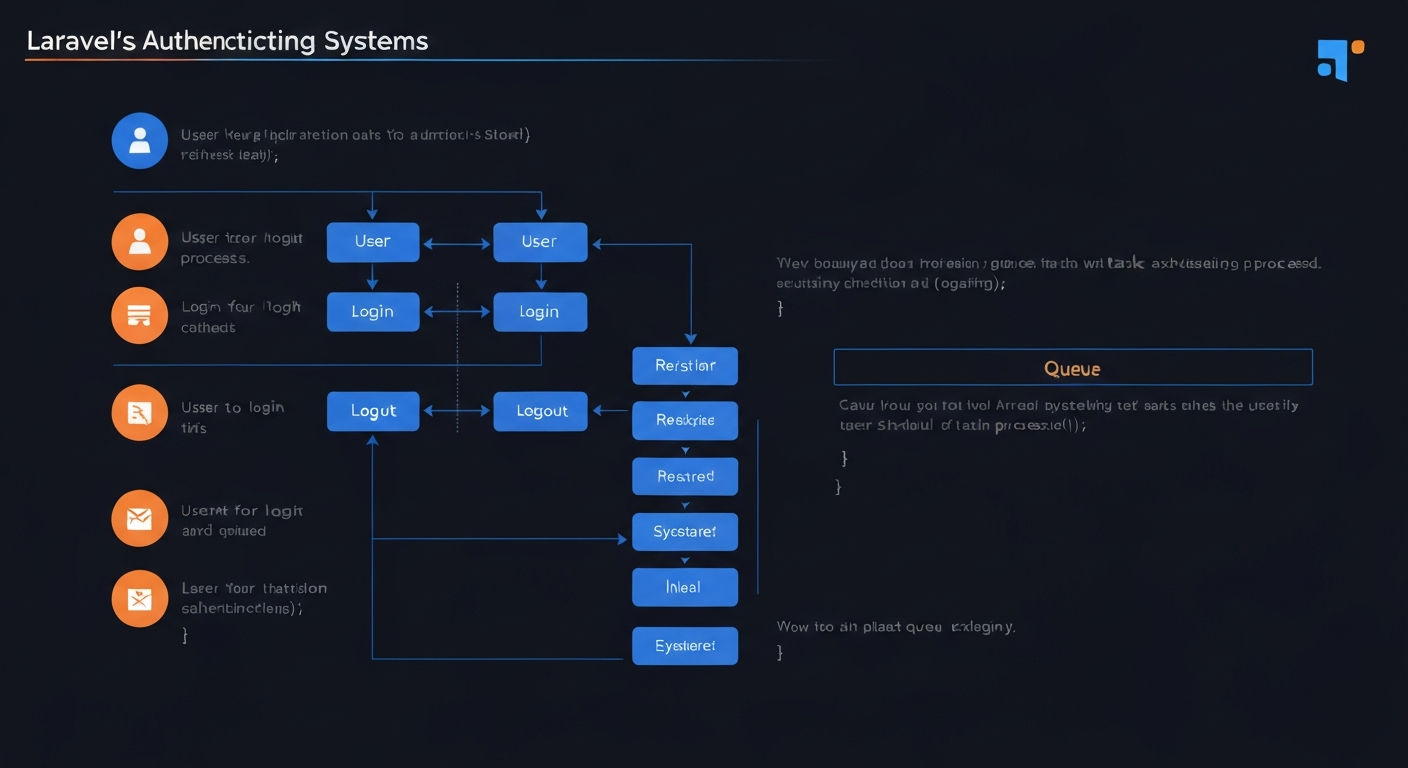Click the Queue outlined field
The width and height of the screenshot is (1408, 768).
tap(1073, 367)
